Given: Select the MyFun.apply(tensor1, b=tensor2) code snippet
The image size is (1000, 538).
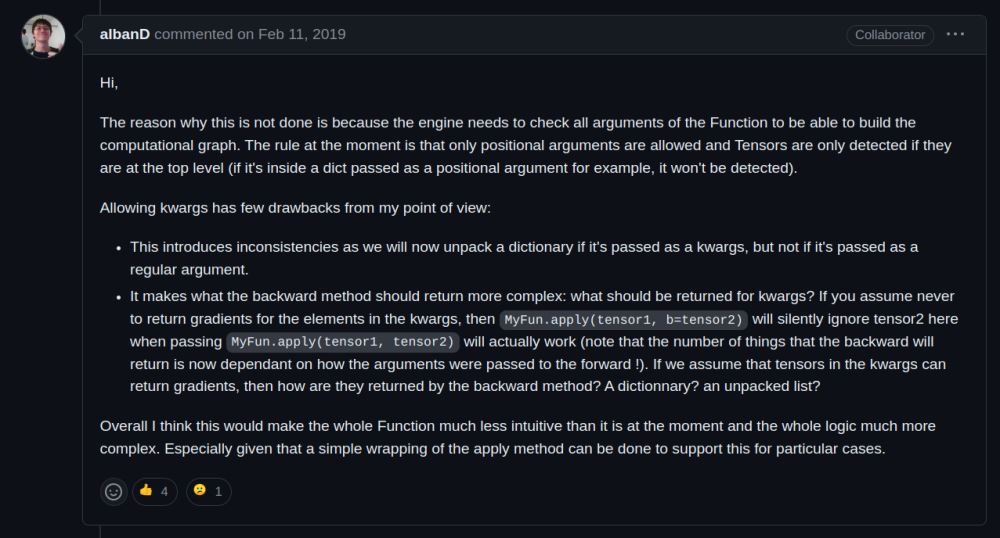Looking at the screenshot, I should click(623, 319).
